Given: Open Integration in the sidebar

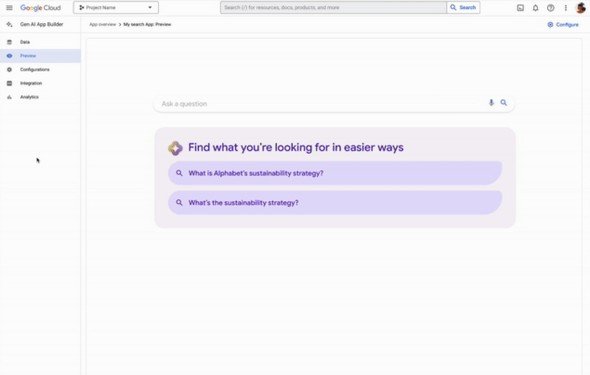Looking at the screenshot, I should pos(40,83).
